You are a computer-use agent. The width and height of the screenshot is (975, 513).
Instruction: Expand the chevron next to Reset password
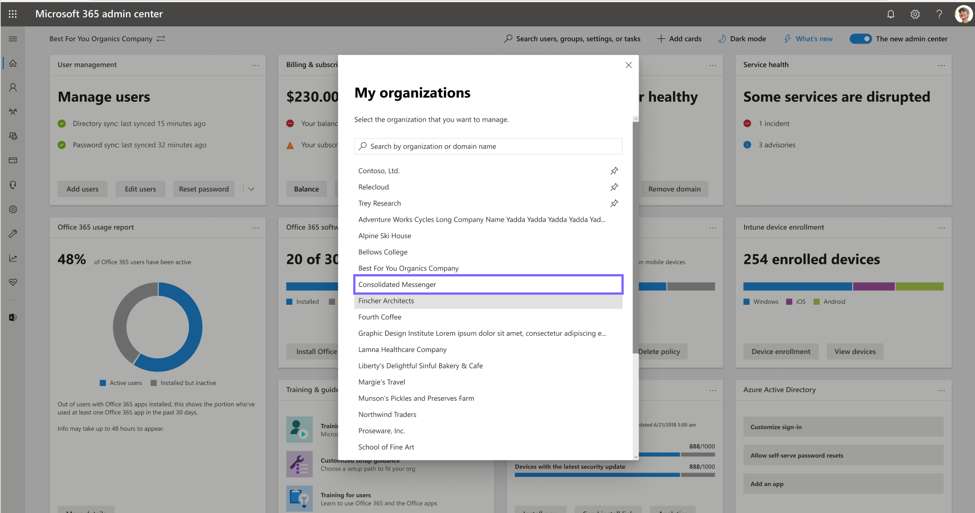251,189
